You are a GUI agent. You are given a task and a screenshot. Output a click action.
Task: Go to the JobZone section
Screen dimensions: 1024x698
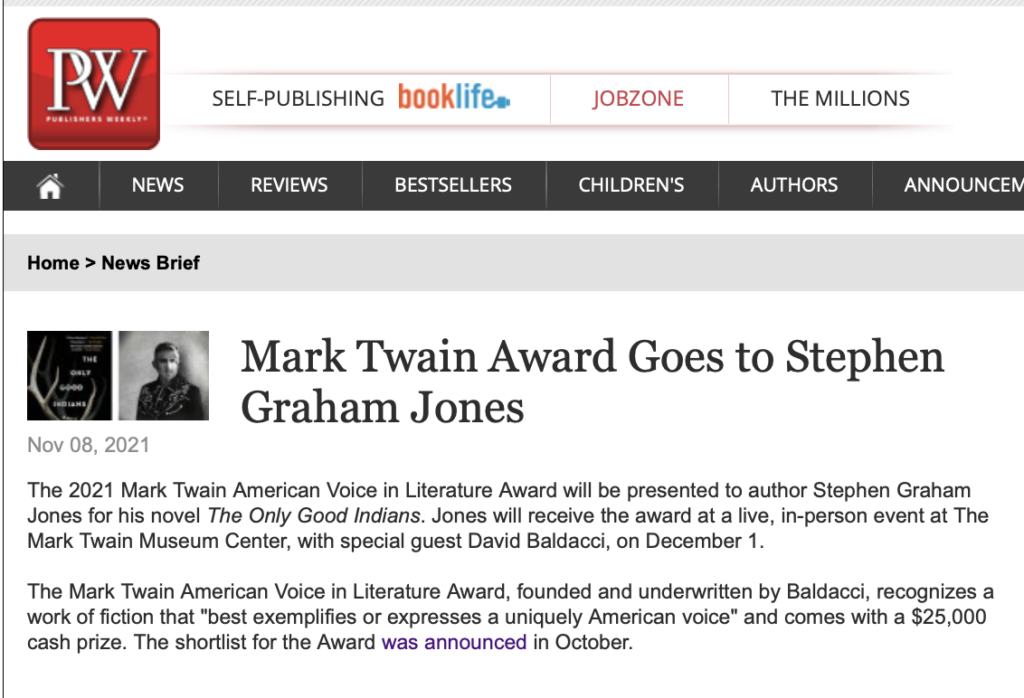click(x=638, y=98)
